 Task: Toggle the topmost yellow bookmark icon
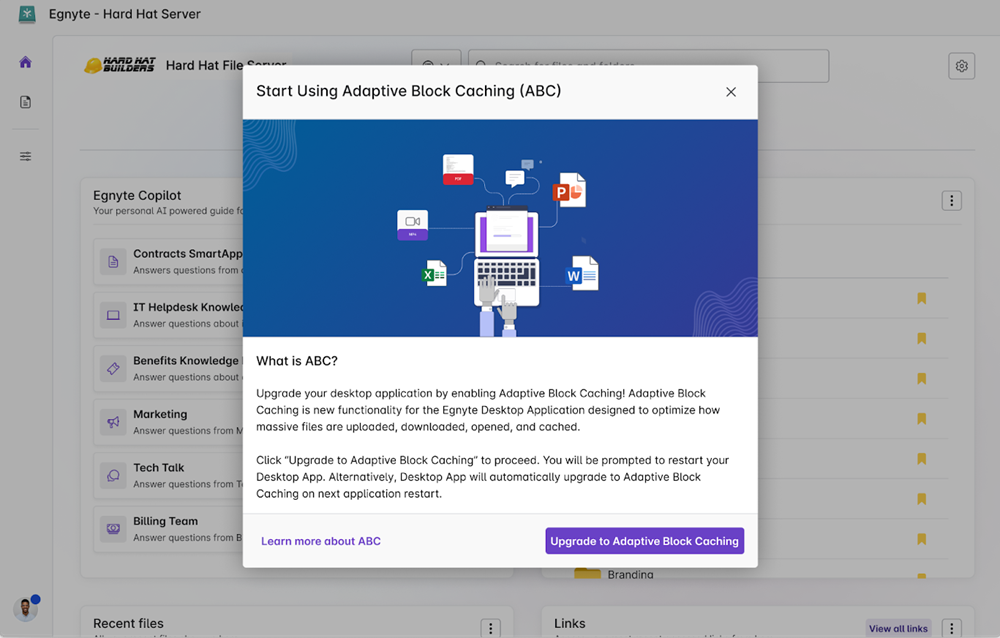tap(922, 298)
